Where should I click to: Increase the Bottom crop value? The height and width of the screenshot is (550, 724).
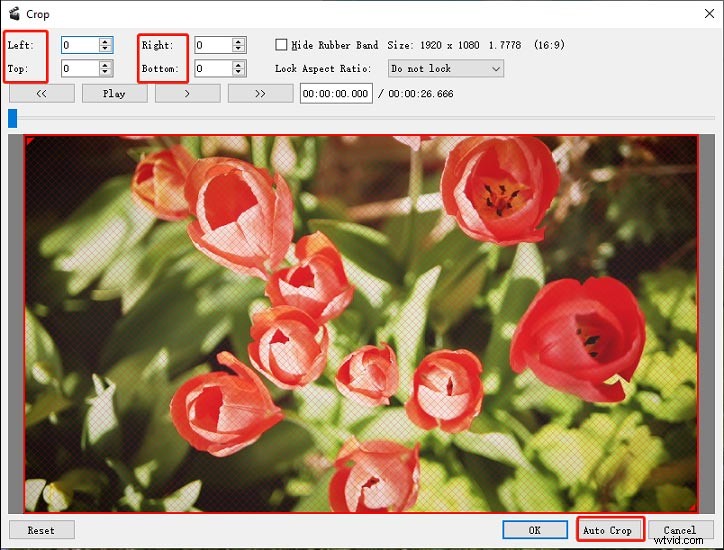coord(238,65)
